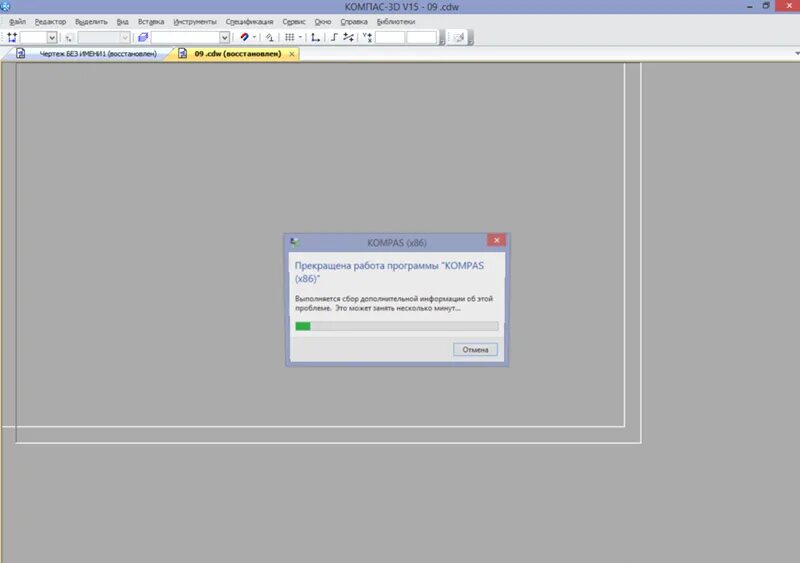Viewport: 800px width, 563px height.
Task: Toggle the orthogonal drawing icon
Action: coord(334,37)
